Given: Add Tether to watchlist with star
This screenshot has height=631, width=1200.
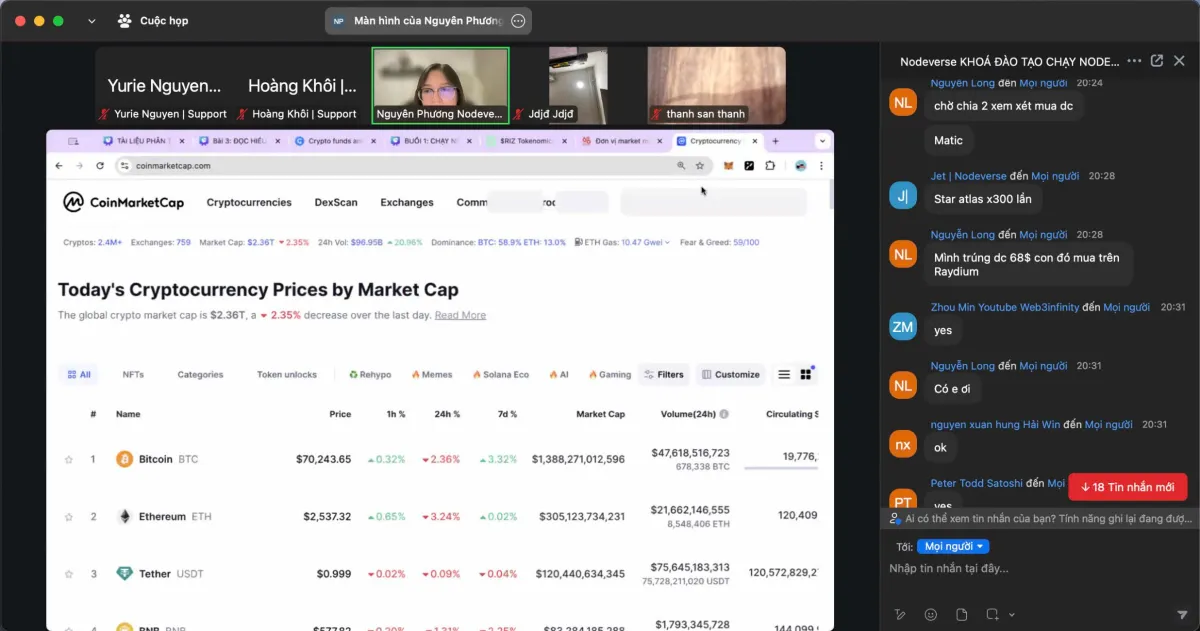Looking at the screenshot, I should [x=69, y=574].
